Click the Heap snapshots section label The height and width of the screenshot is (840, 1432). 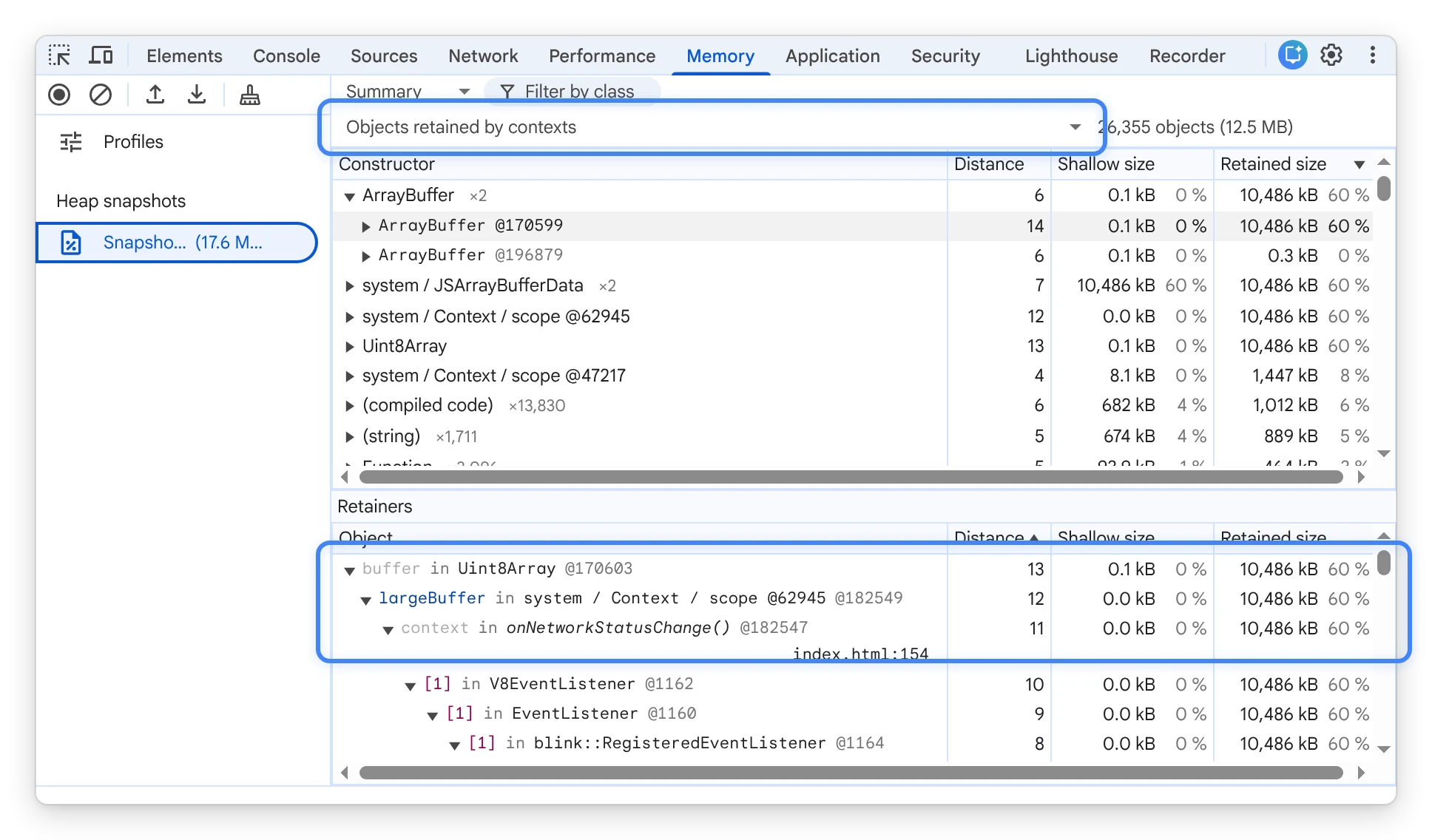(121, 201)
